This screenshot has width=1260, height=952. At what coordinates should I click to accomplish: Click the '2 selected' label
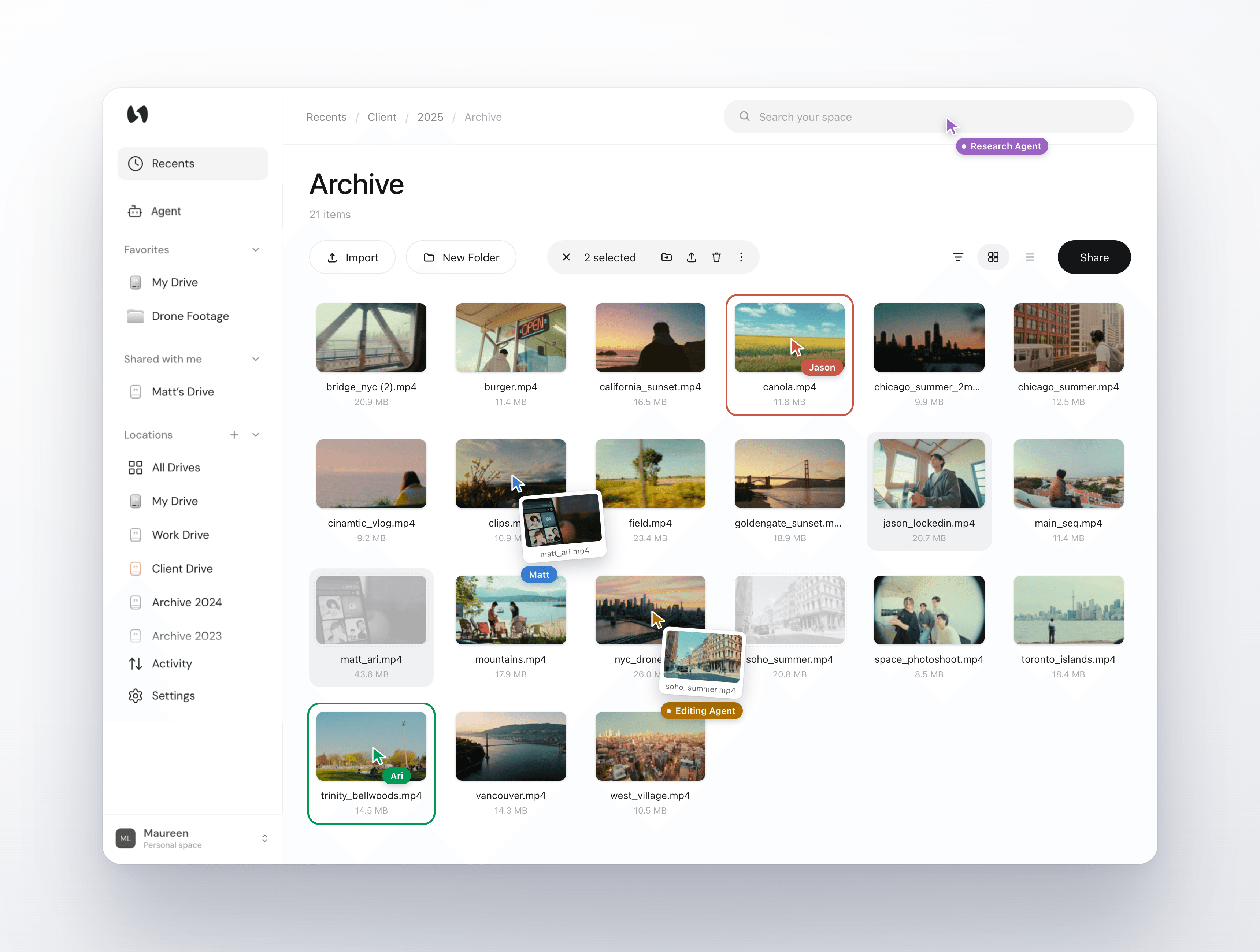coord(609,257)
